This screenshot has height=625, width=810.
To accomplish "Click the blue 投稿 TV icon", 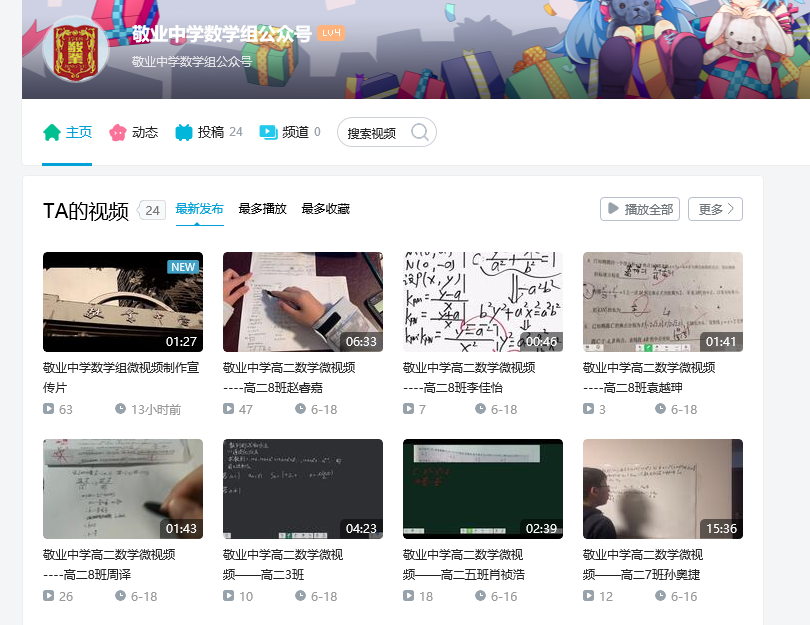I will point(184,132).
